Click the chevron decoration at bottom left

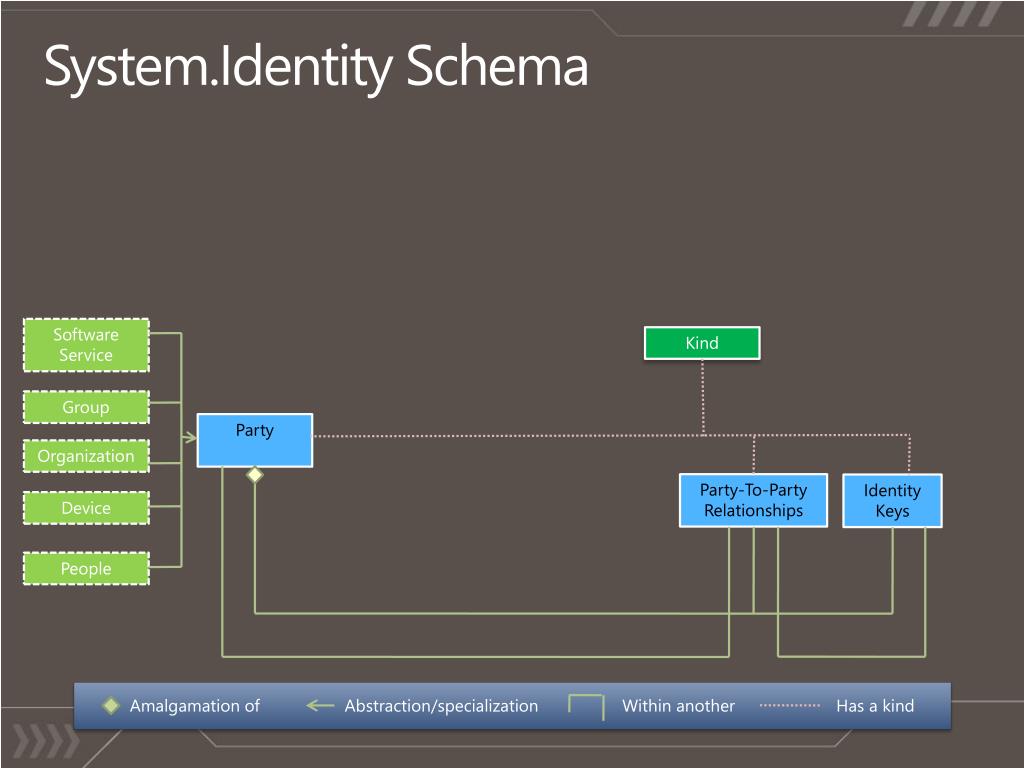[46, 743]
